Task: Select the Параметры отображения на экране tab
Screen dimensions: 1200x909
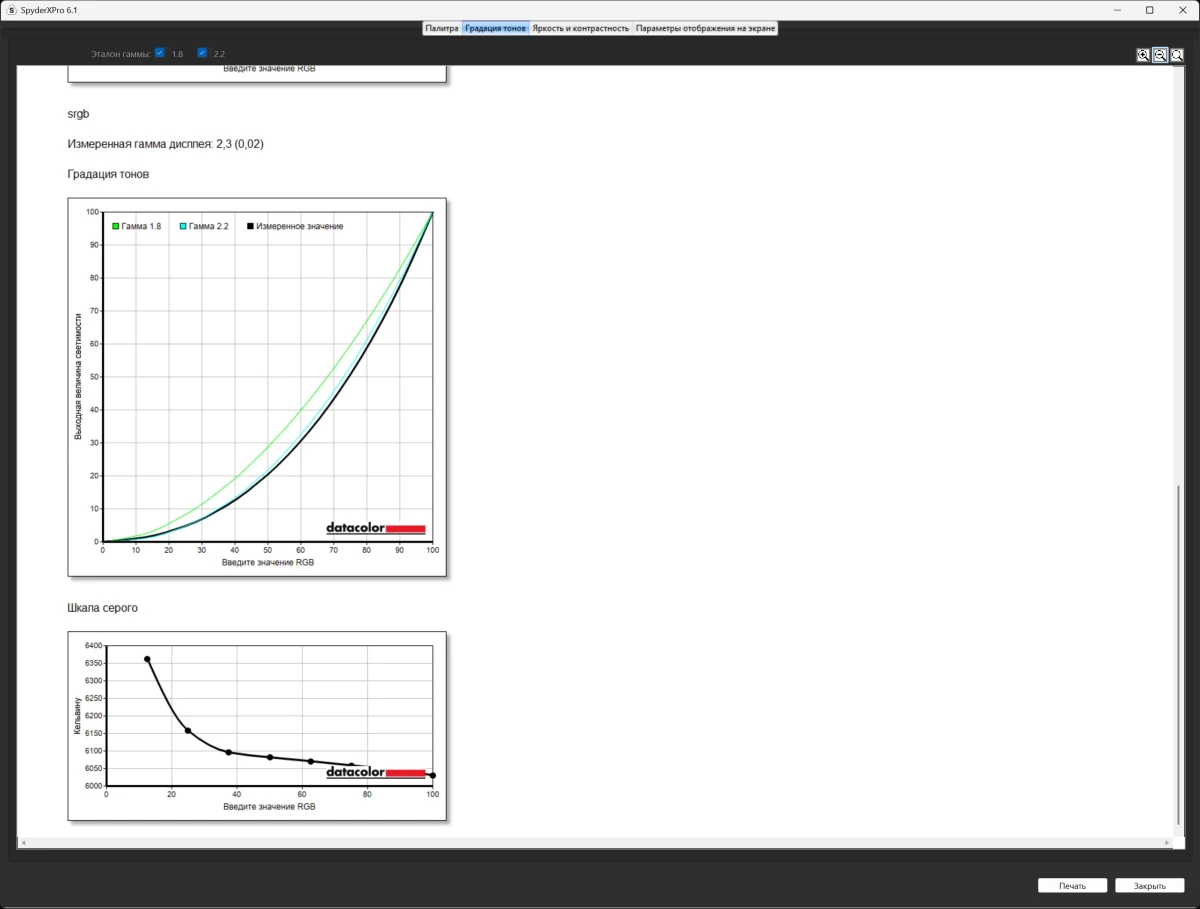Action: click(x=705, y=28)
